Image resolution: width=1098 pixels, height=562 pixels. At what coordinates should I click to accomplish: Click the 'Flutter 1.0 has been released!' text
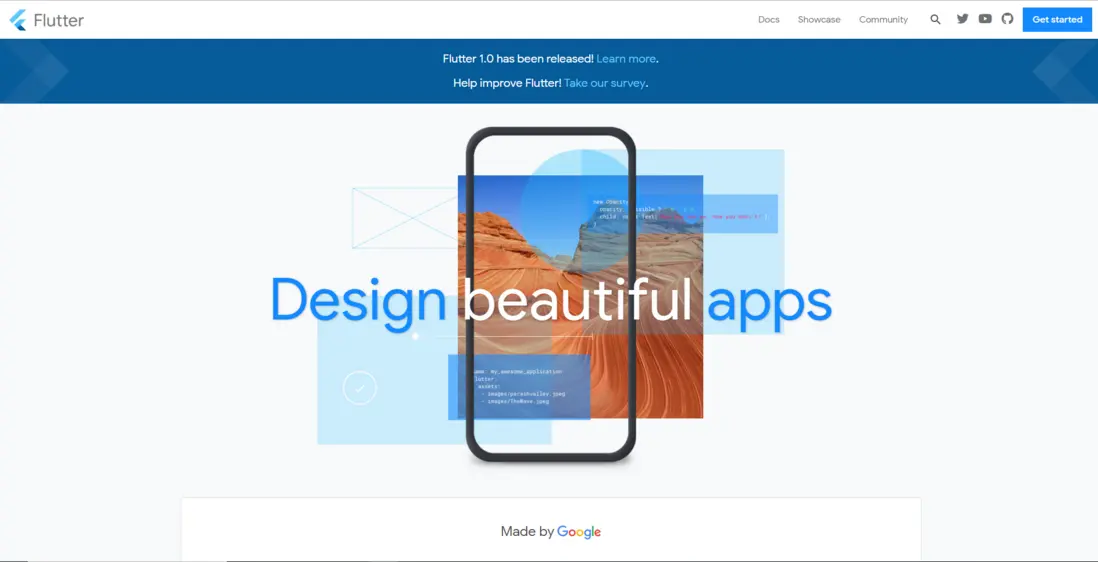coord(518,59)
